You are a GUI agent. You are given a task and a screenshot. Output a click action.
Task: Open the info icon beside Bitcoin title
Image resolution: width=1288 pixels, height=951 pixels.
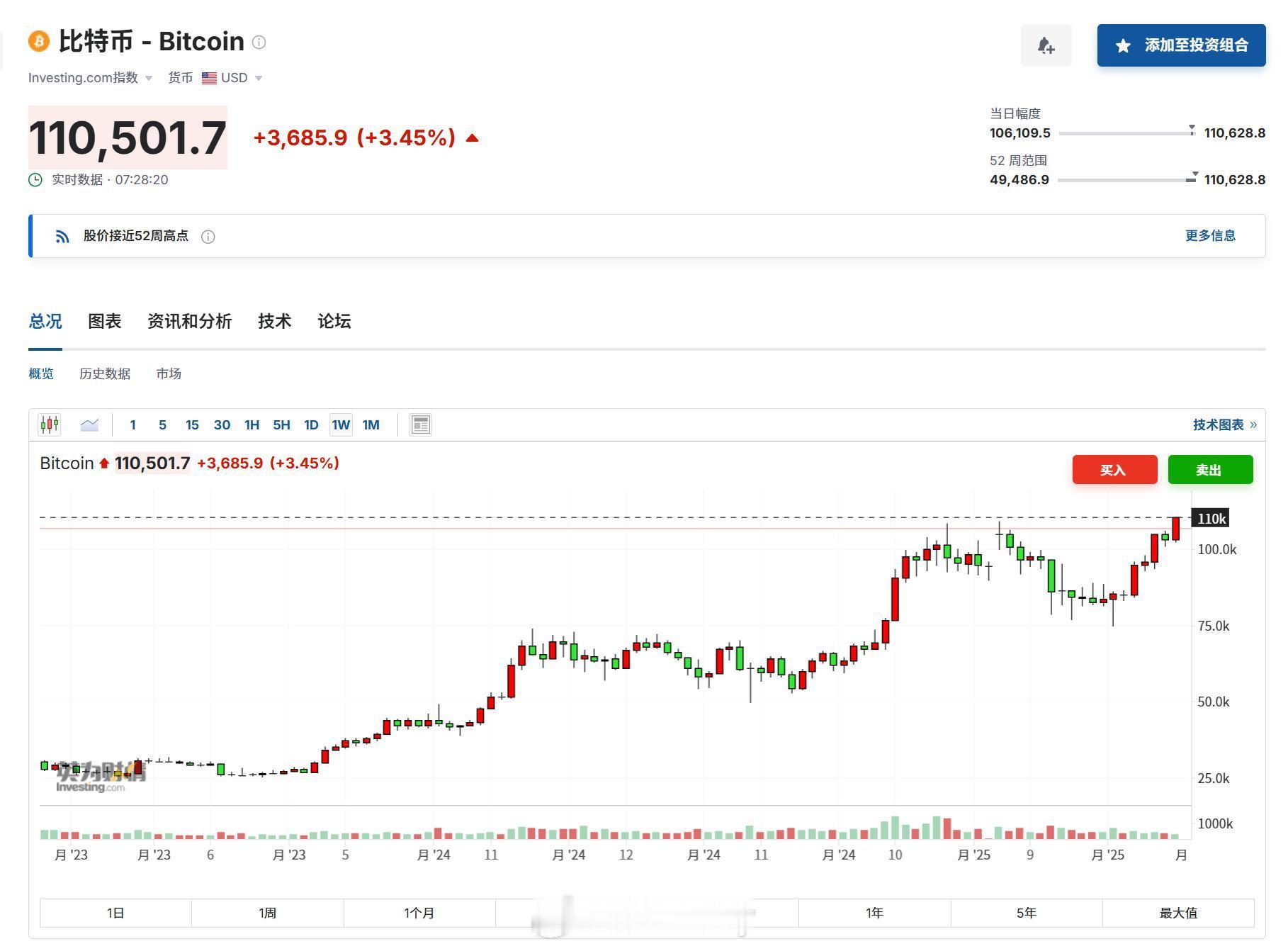259,43
